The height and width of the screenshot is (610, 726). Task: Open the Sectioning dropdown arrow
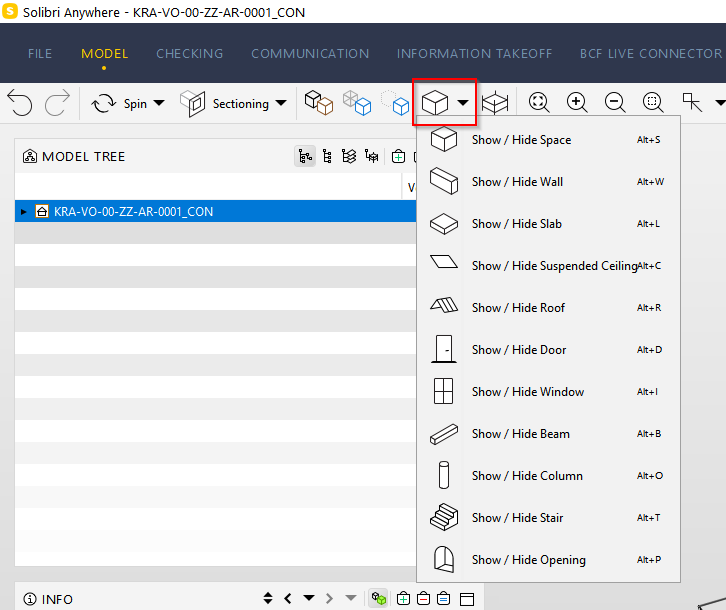click(281, 103)
